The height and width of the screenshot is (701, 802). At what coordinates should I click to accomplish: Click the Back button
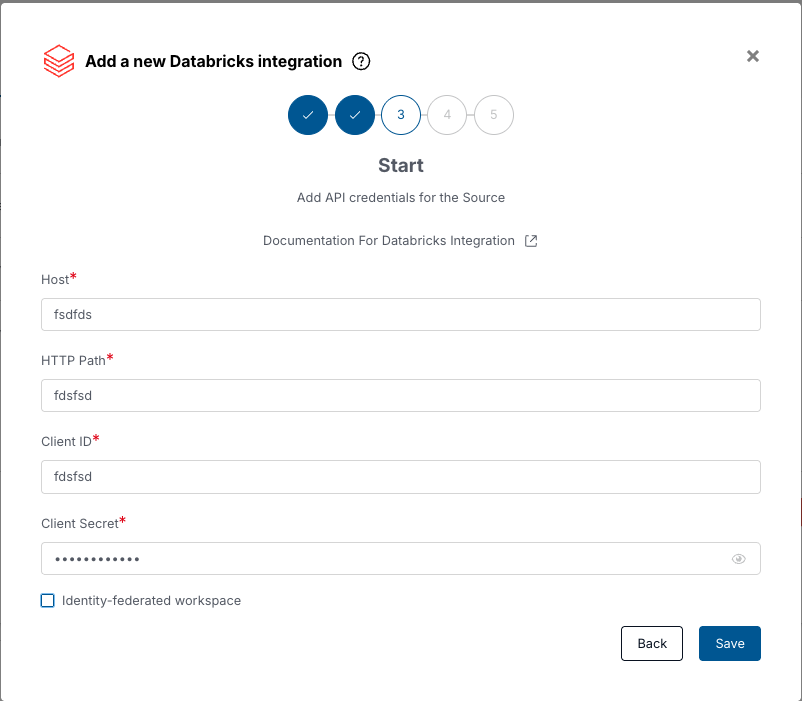click(x=652, y=643)
